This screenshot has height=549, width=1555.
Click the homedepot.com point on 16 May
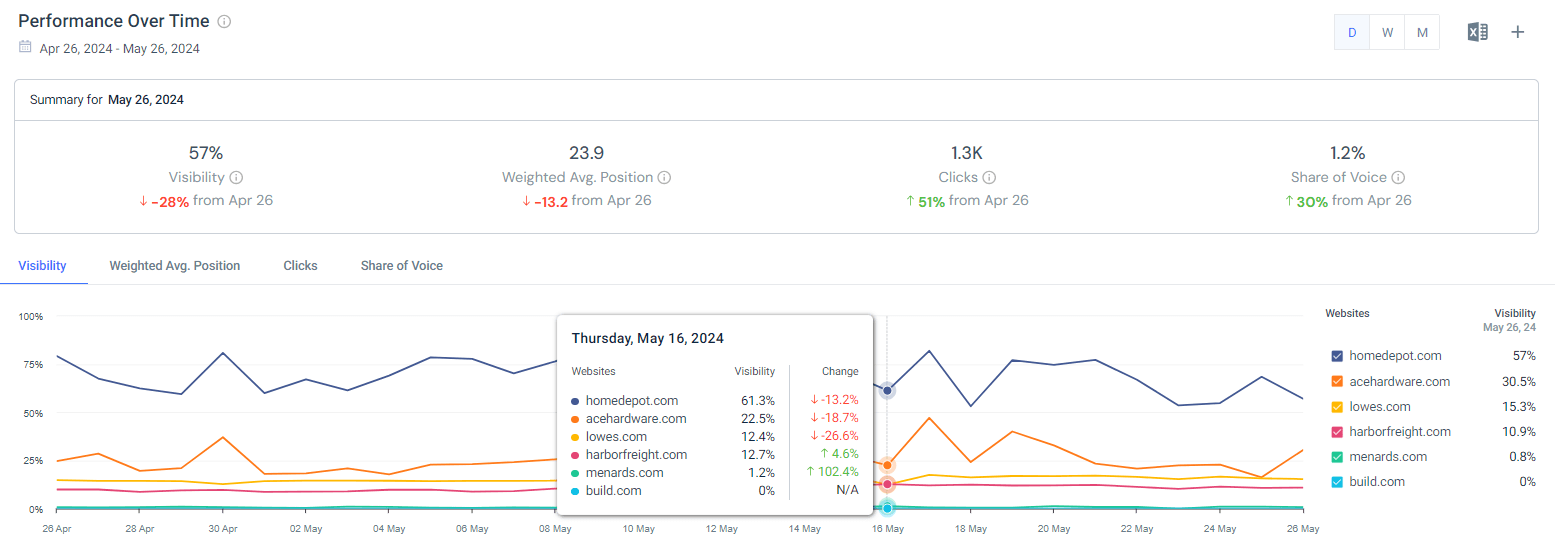coord(887,390)
